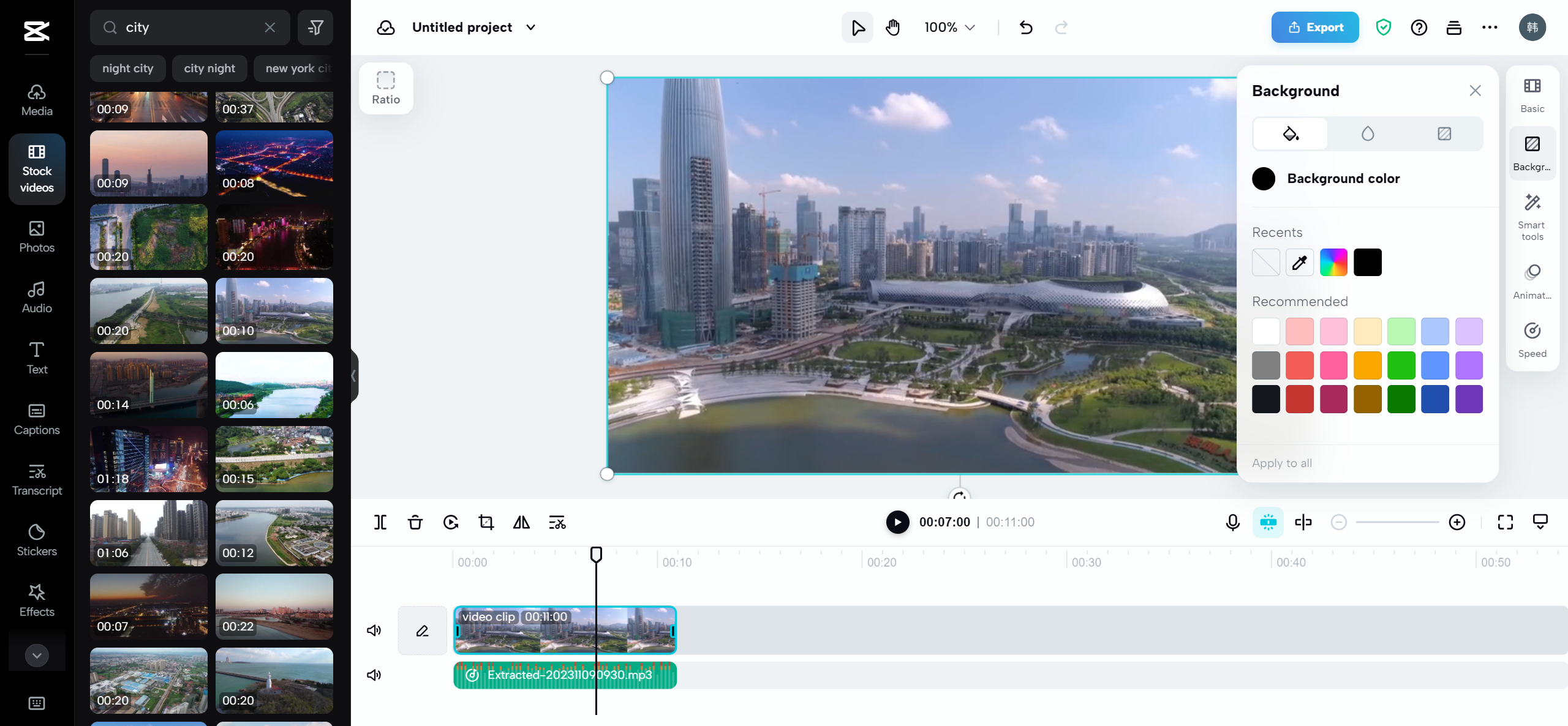The width and height of the screenshot is (1568, 726).
Task: Delete the selected clip
Action: click(x=415, y=522)
